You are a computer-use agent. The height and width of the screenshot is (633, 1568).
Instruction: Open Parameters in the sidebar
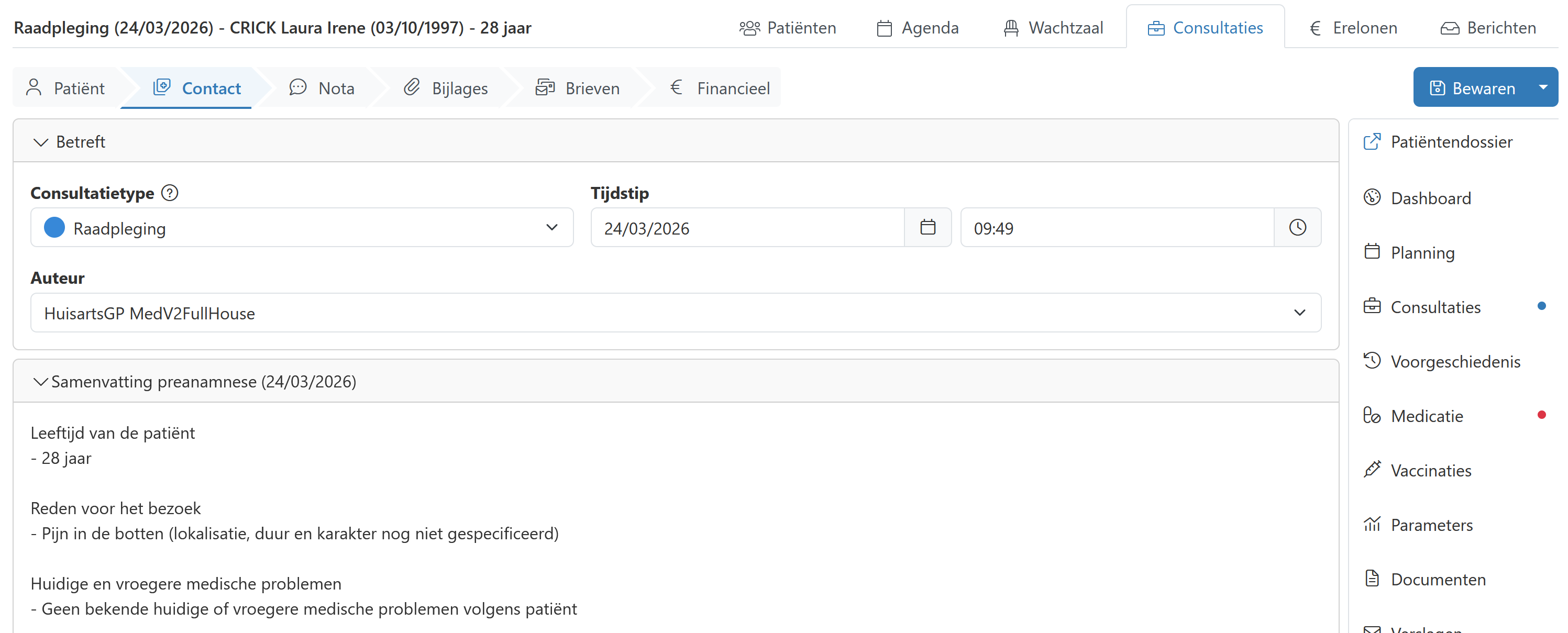[1431, 525]
